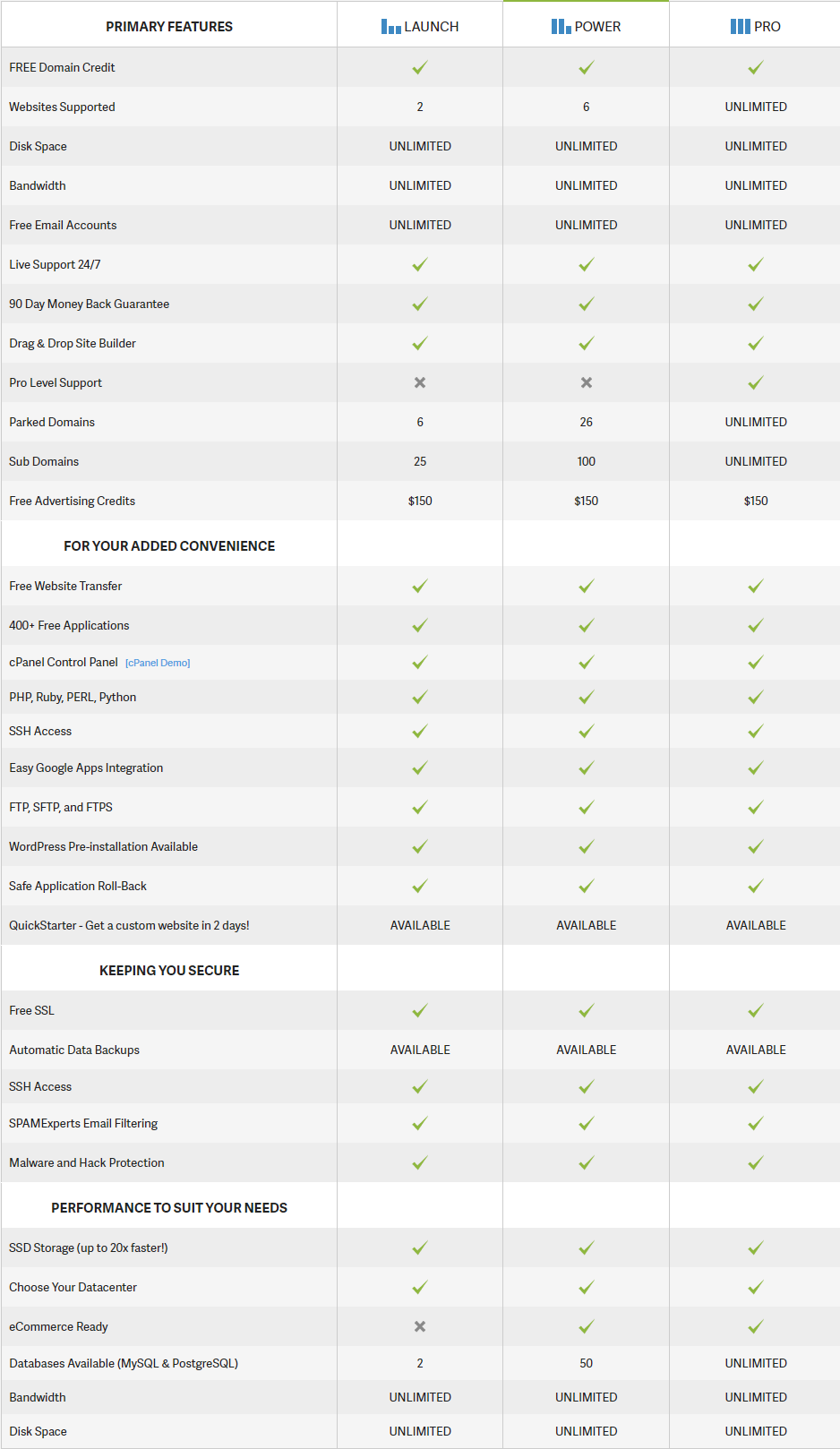Click eCommerce Ready X icon under Launch
Viewport: 840px width, 1449px height.
pos(420,1326)
